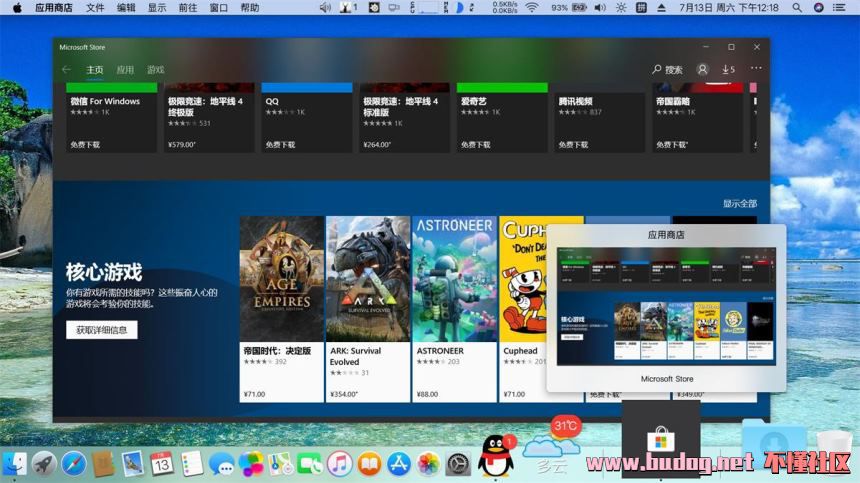Open the Mac App Store Dock icon
Screen dimensions: 860x483
coord(399,464)
